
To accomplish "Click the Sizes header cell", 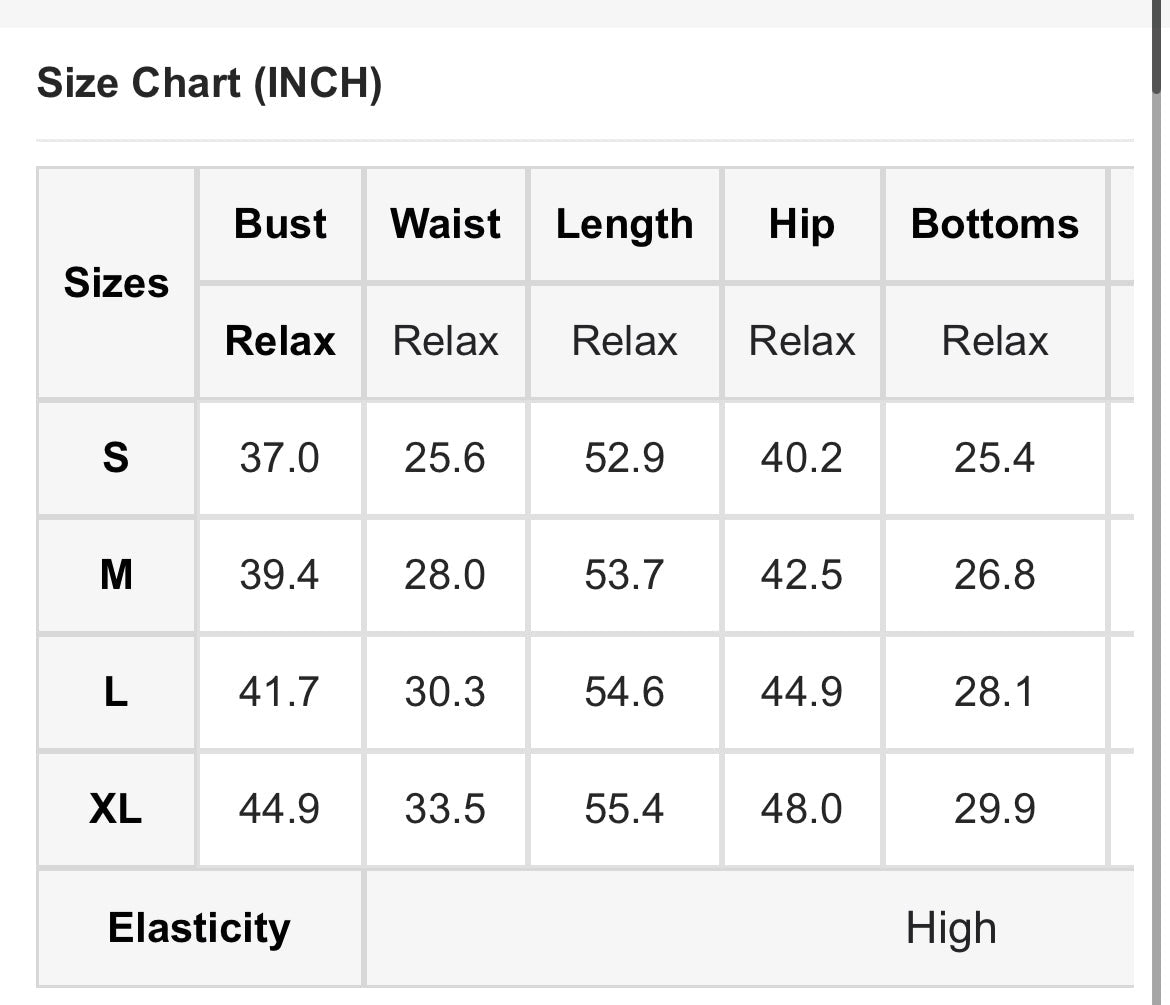I will point(116,283).
